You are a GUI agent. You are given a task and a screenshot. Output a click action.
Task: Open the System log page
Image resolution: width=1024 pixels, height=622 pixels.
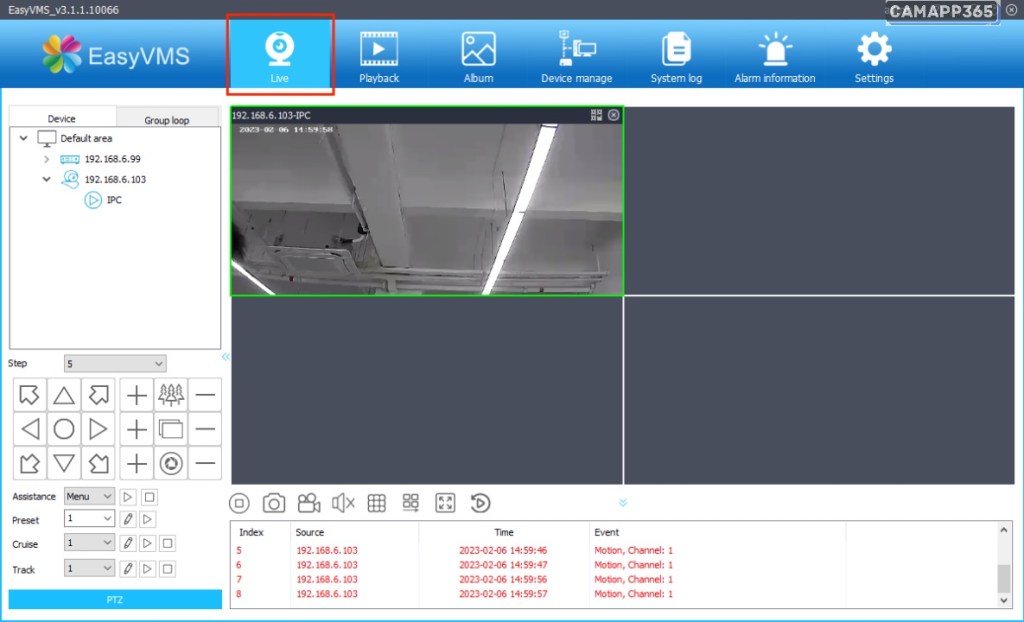[676, 57]
